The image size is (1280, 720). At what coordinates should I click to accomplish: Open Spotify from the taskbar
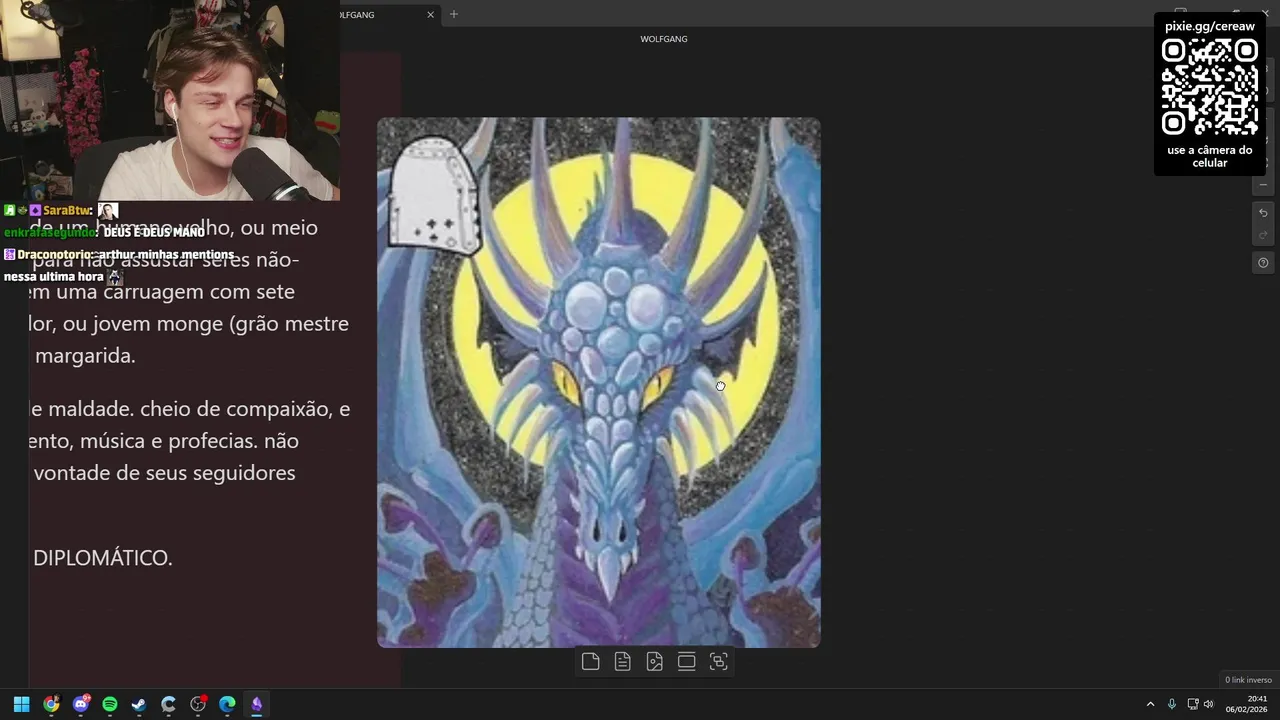click(x=110, y=704)
